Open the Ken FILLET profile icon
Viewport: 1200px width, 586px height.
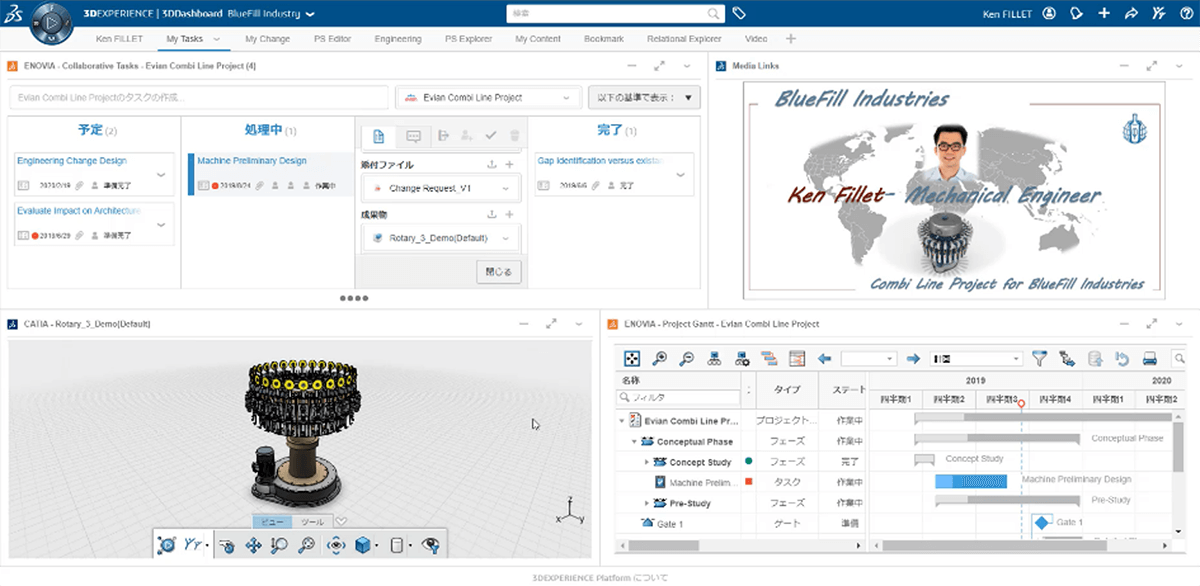tap(1049, 14)
